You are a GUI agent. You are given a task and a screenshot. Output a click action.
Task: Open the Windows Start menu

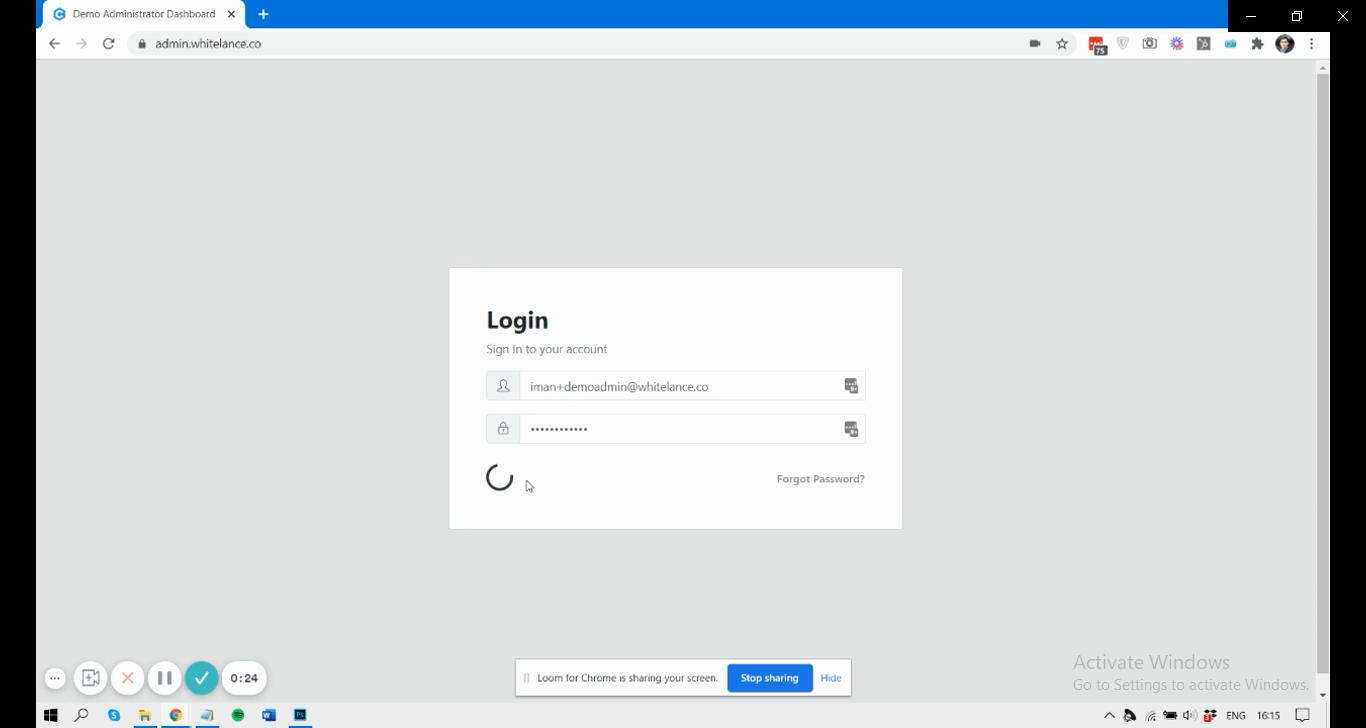point(51,715)
